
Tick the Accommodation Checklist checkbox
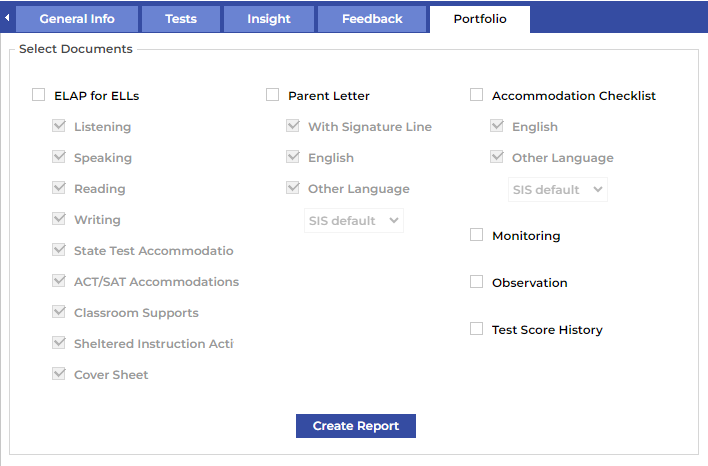click(x=477, y=96)
